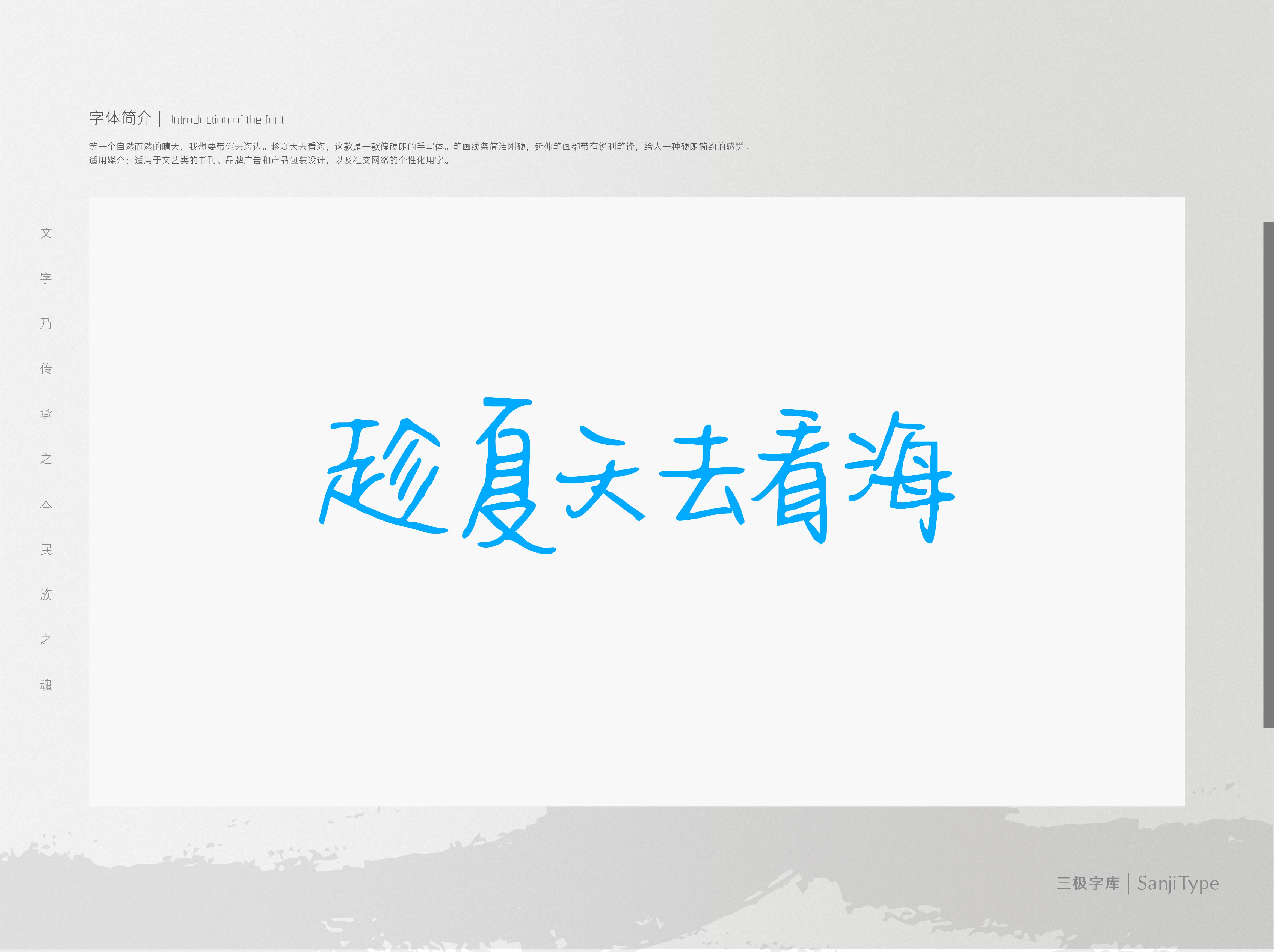Screen dimensions: 1274x952
Task: Click the vertical sidebar character 传
Action: point(46,368)
